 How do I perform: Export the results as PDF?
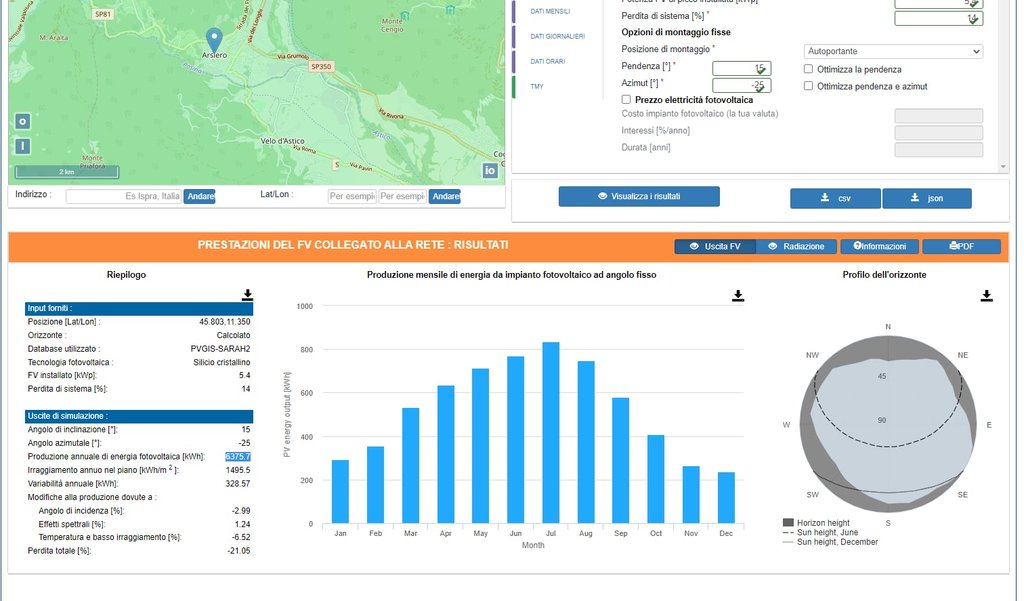(960, 246)
